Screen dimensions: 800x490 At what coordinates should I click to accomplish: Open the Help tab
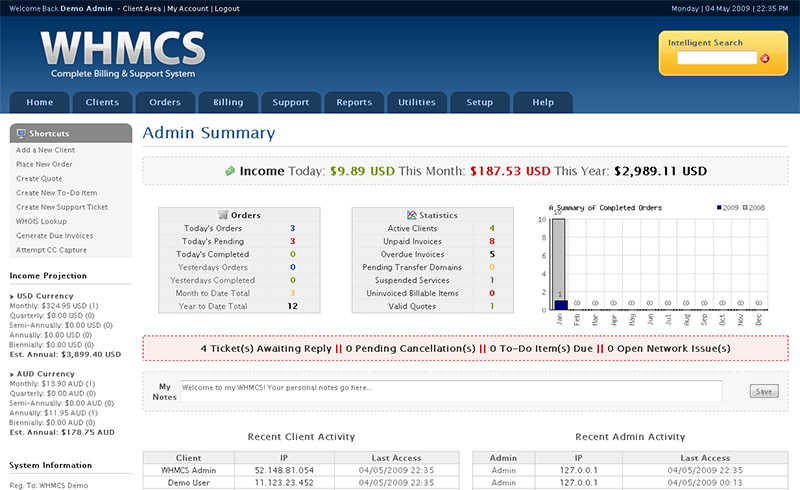pos(543,102)
